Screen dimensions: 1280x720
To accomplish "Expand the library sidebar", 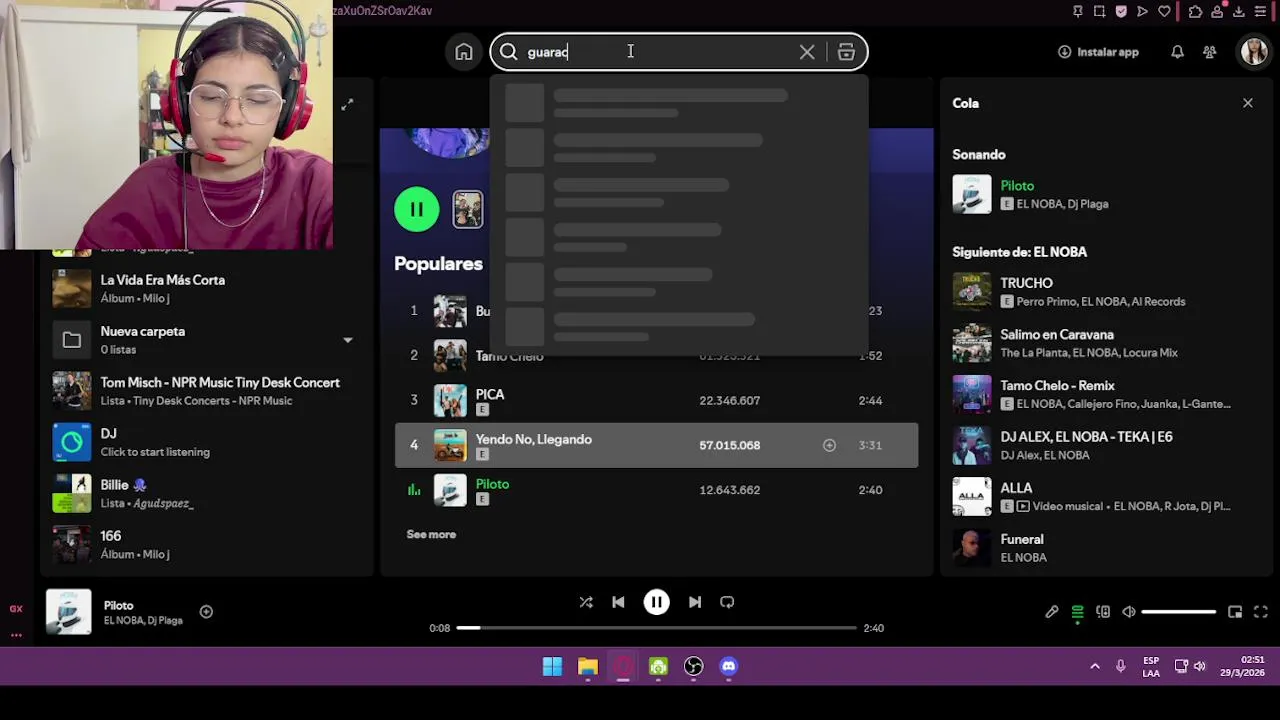I will tap(347, 105).
